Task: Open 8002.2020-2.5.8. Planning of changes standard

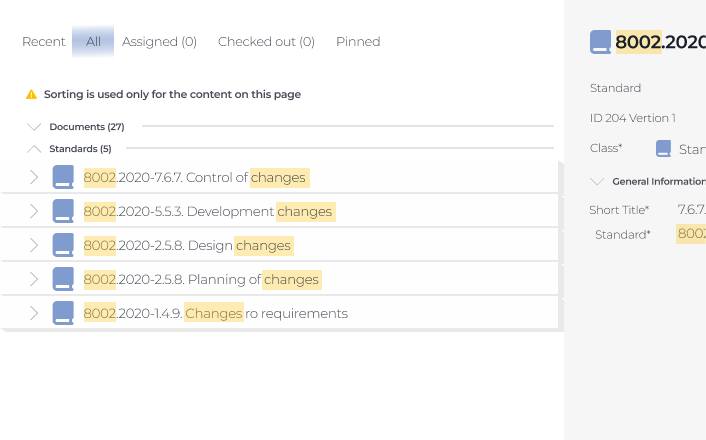Action: click(202, 279)
